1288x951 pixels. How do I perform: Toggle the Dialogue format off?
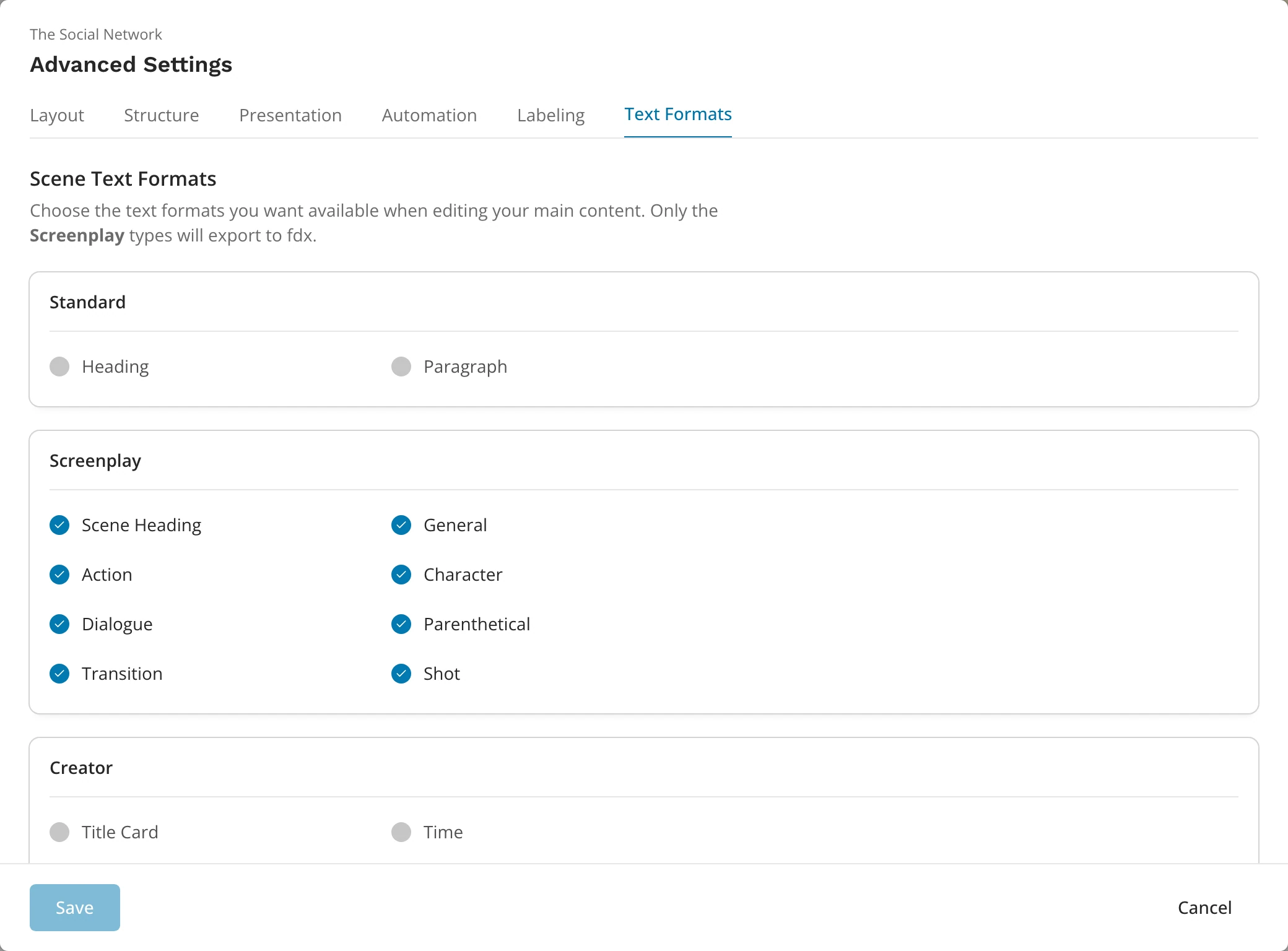coord(59,624)
